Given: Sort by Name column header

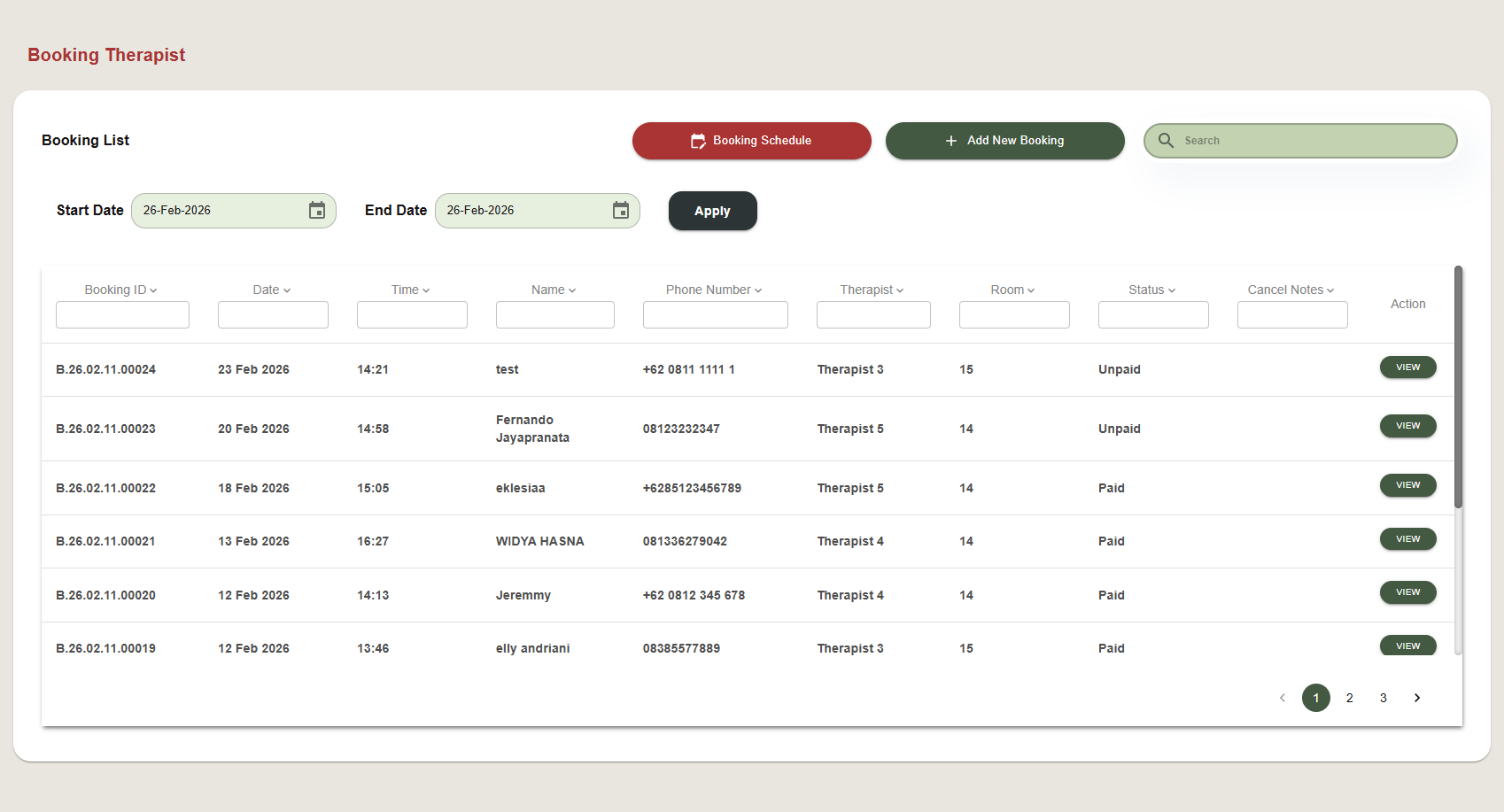Looking at the screenshot, I should pos(554,290).
